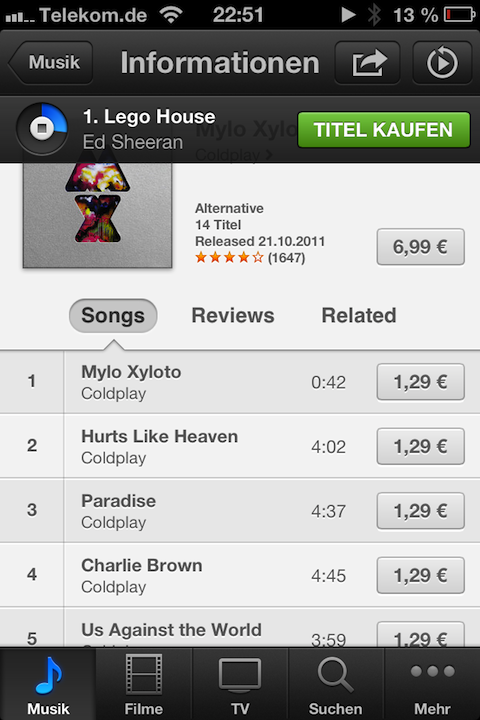Preview the song Charlie Brown

[141, 565]
